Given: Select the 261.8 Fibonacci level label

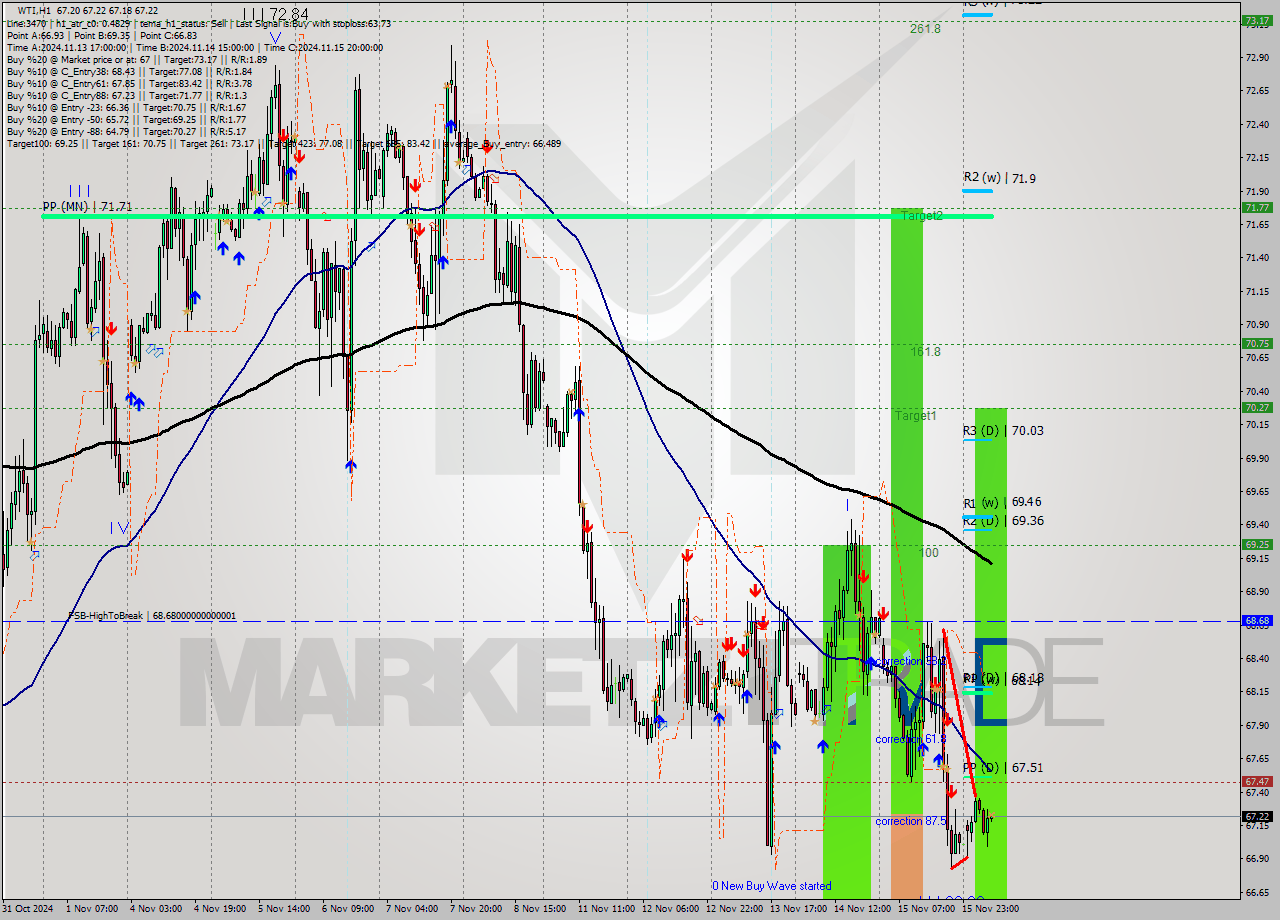Looking at the screenshot, I should tap(925, 29).
